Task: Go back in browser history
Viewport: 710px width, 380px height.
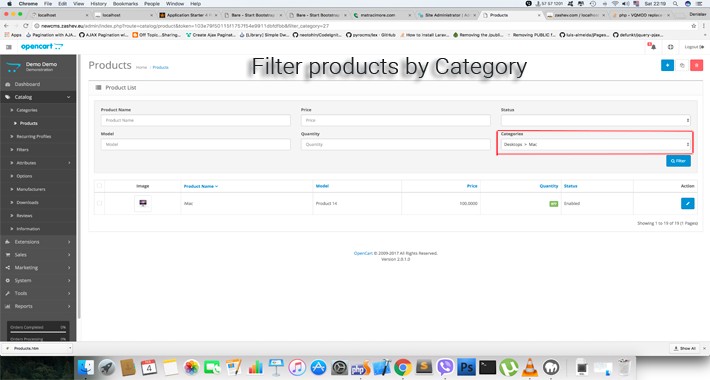Action: coord(6,26)
